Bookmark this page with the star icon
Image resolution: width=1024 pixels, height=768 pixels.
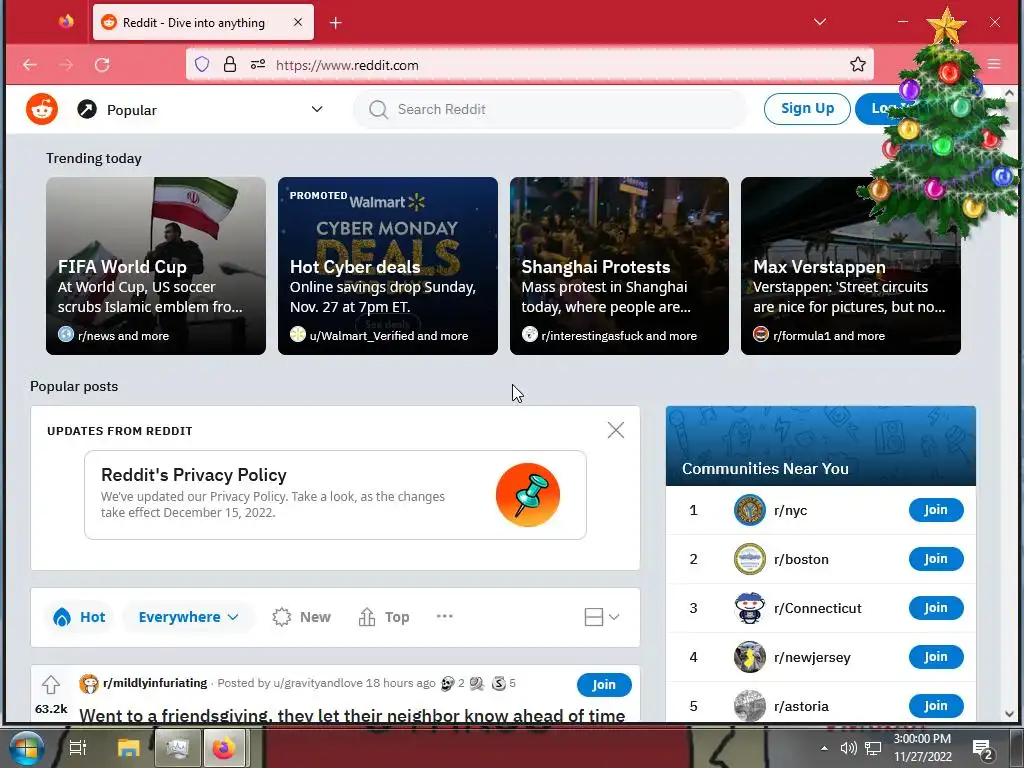857,64
